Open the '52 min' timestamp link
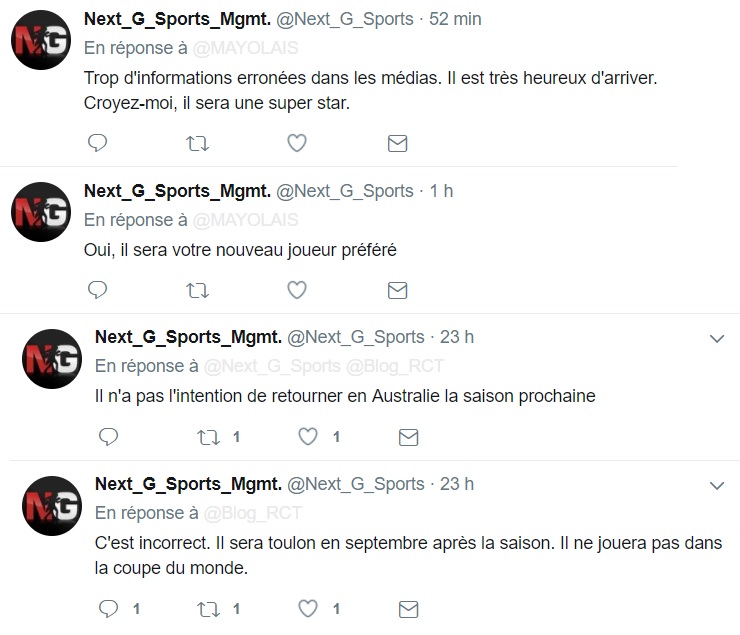 point(455,19)
